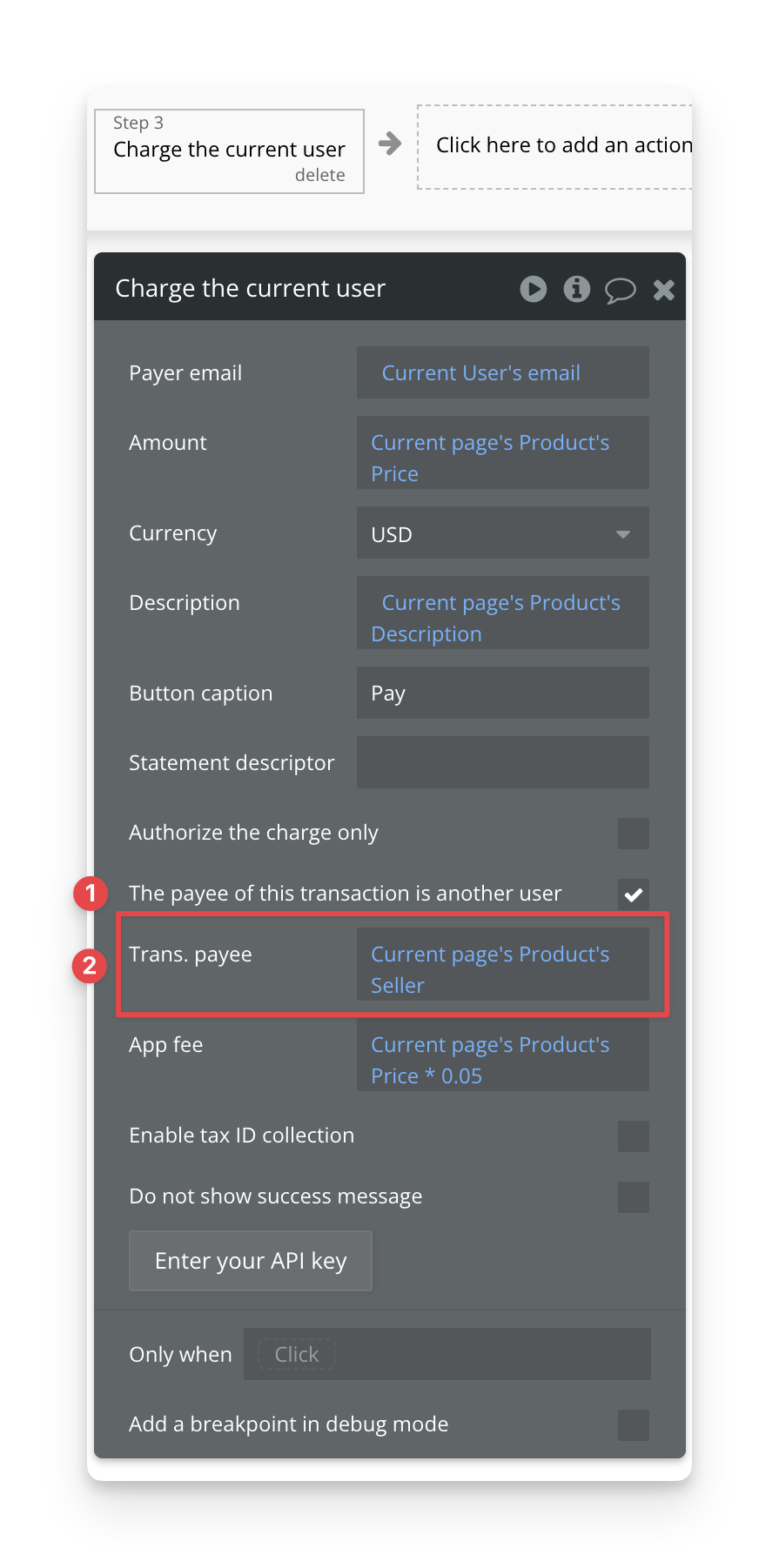Edit the Amount product price expression
779x1568 pixels.
pos(503,452)
